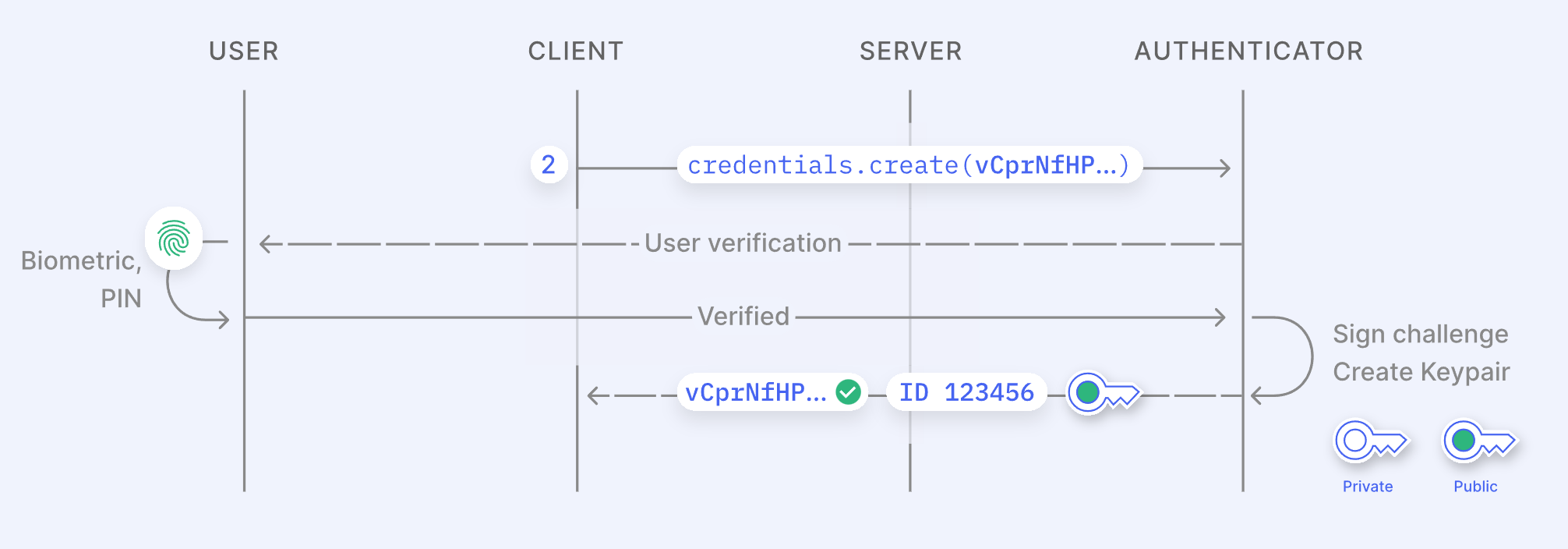Click the vCprNfHP… signed challenge pill
1568x549 pixels.
[756, 392]
